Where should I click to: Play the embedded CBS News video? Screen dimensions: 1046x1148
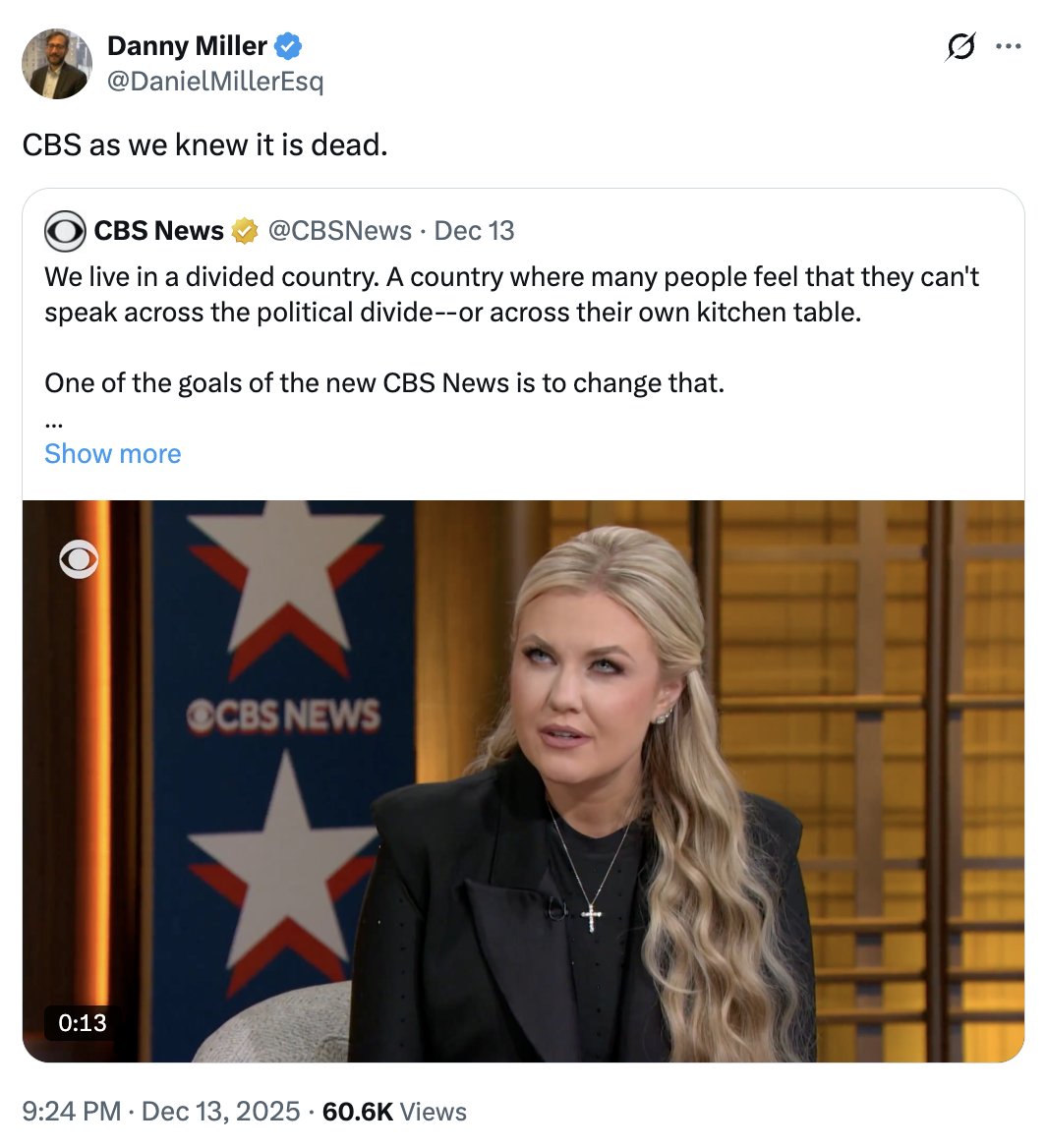point(523,781)
